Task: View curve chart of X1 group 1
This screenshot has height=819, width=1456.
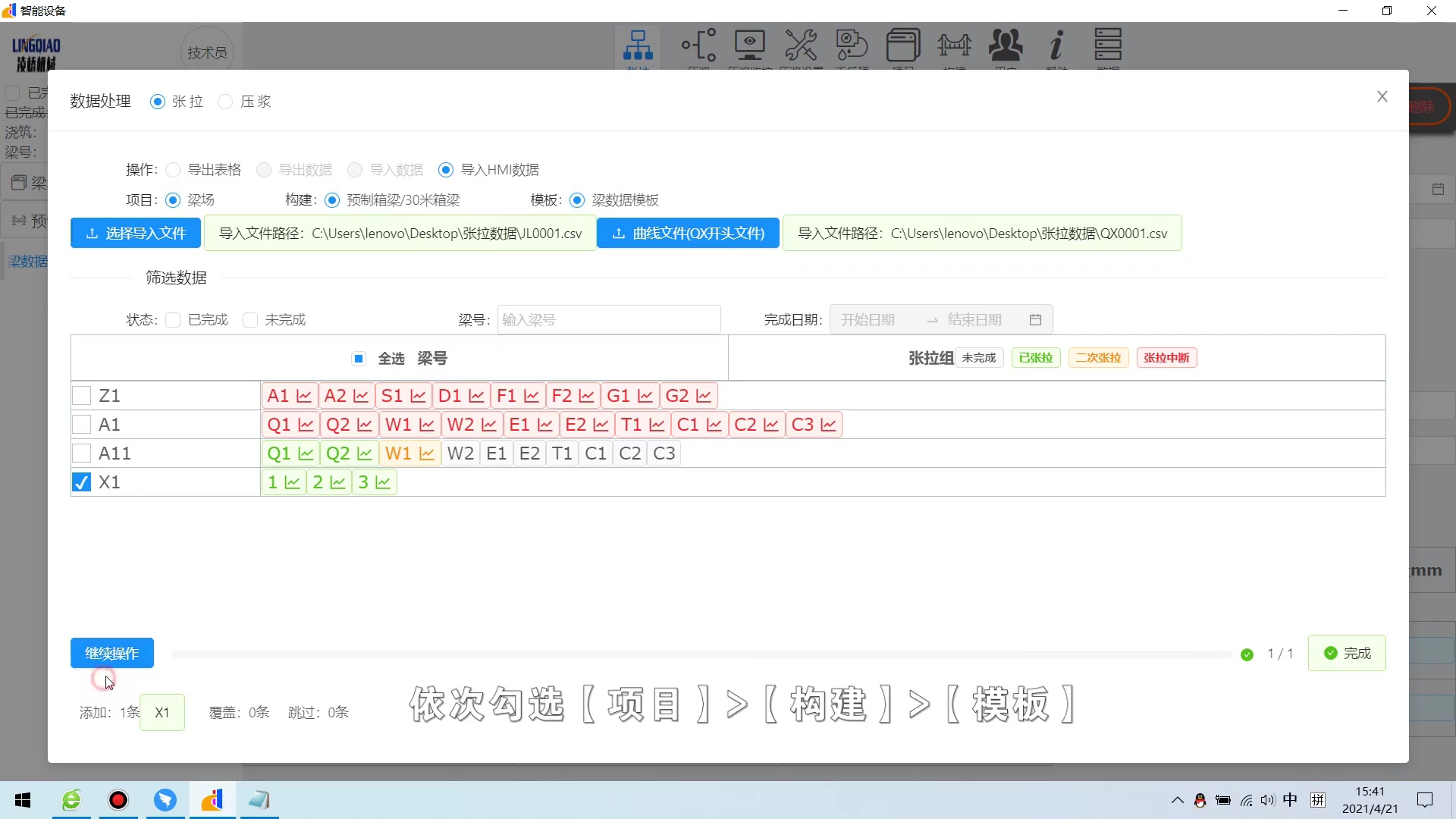Action: tap(292, 482)
